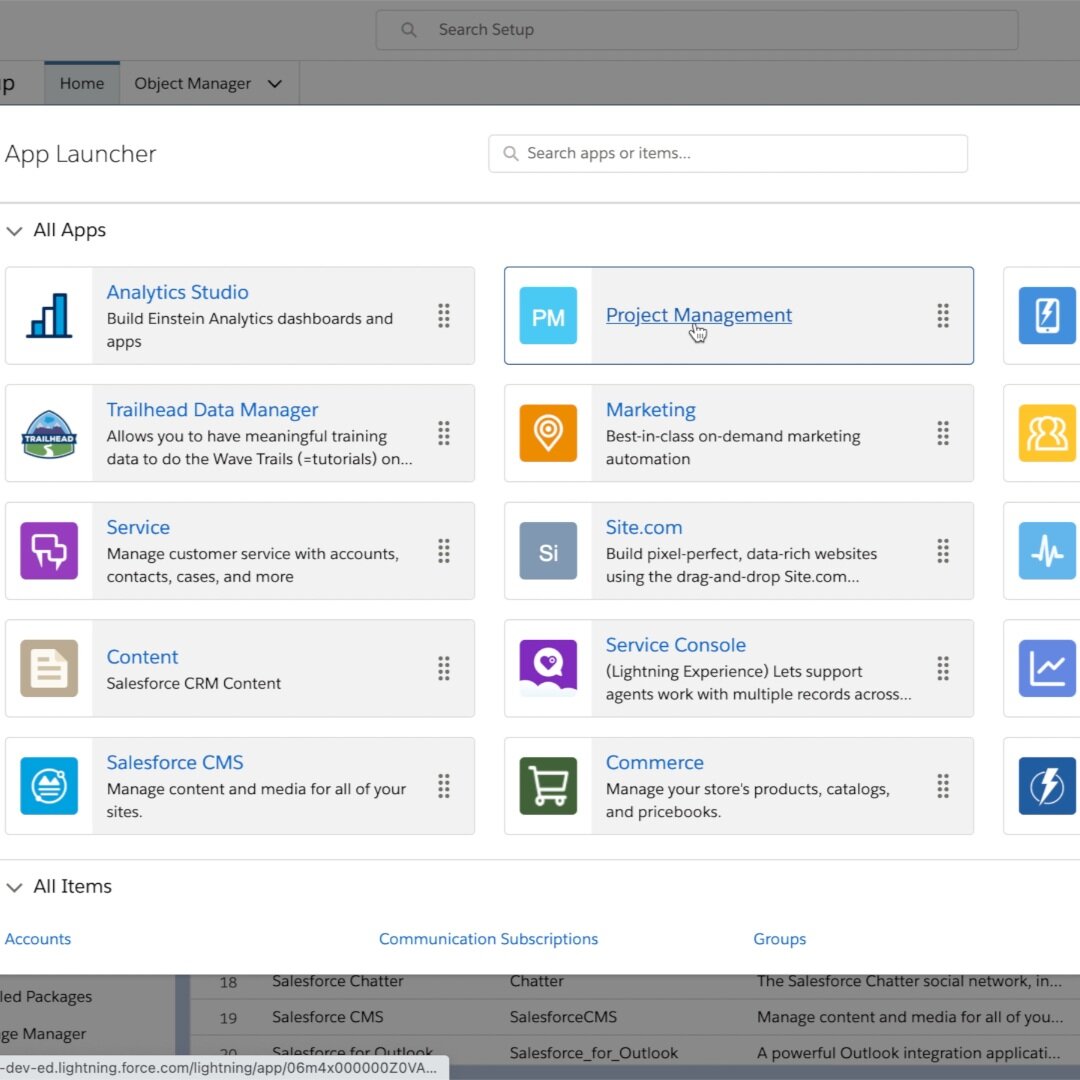Click the Site.com 'Si' tile icon
1080x1080 pixels.
[x=548, y=551]
